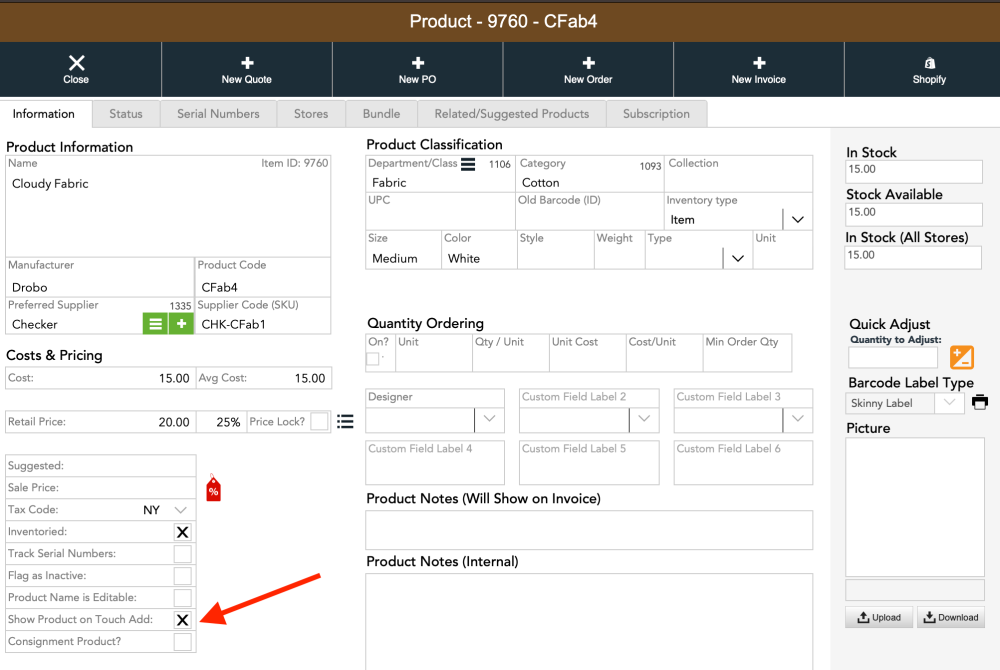The image size is (1000, 670).
Task: Enable the Price Lock checkbox
Action: [x=320, y=421]
